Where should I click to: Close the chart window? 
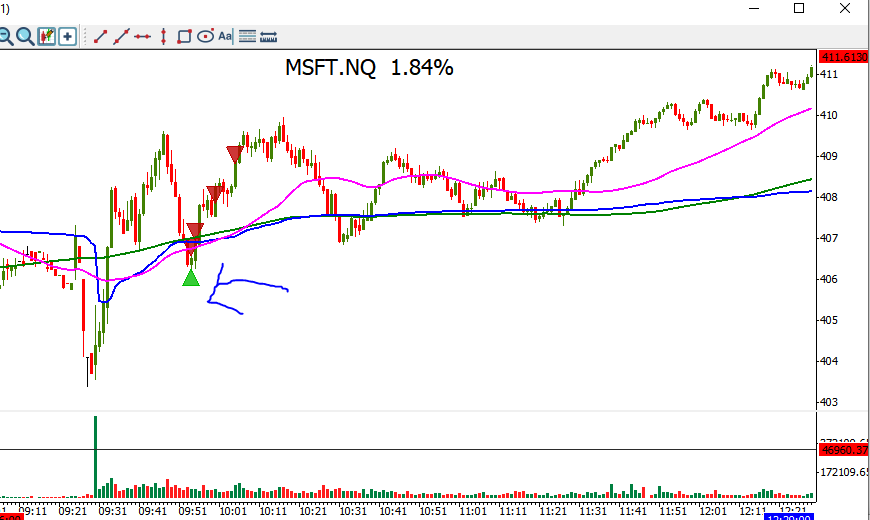(x=844, y=8)
